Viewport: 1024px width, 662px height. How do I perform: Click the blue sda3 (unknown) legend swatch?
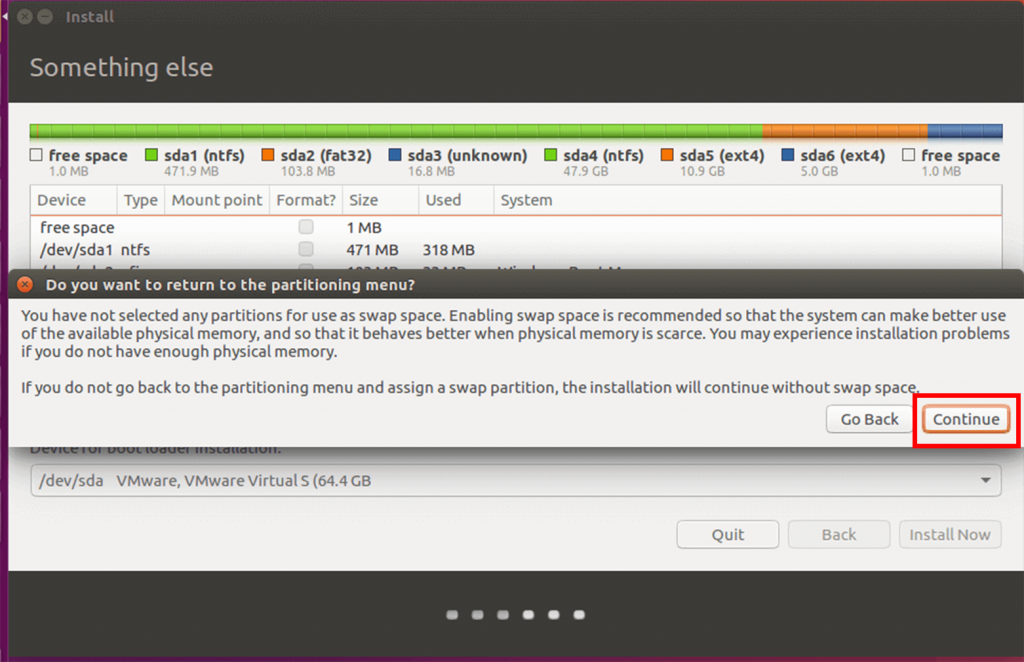(395, 156)
